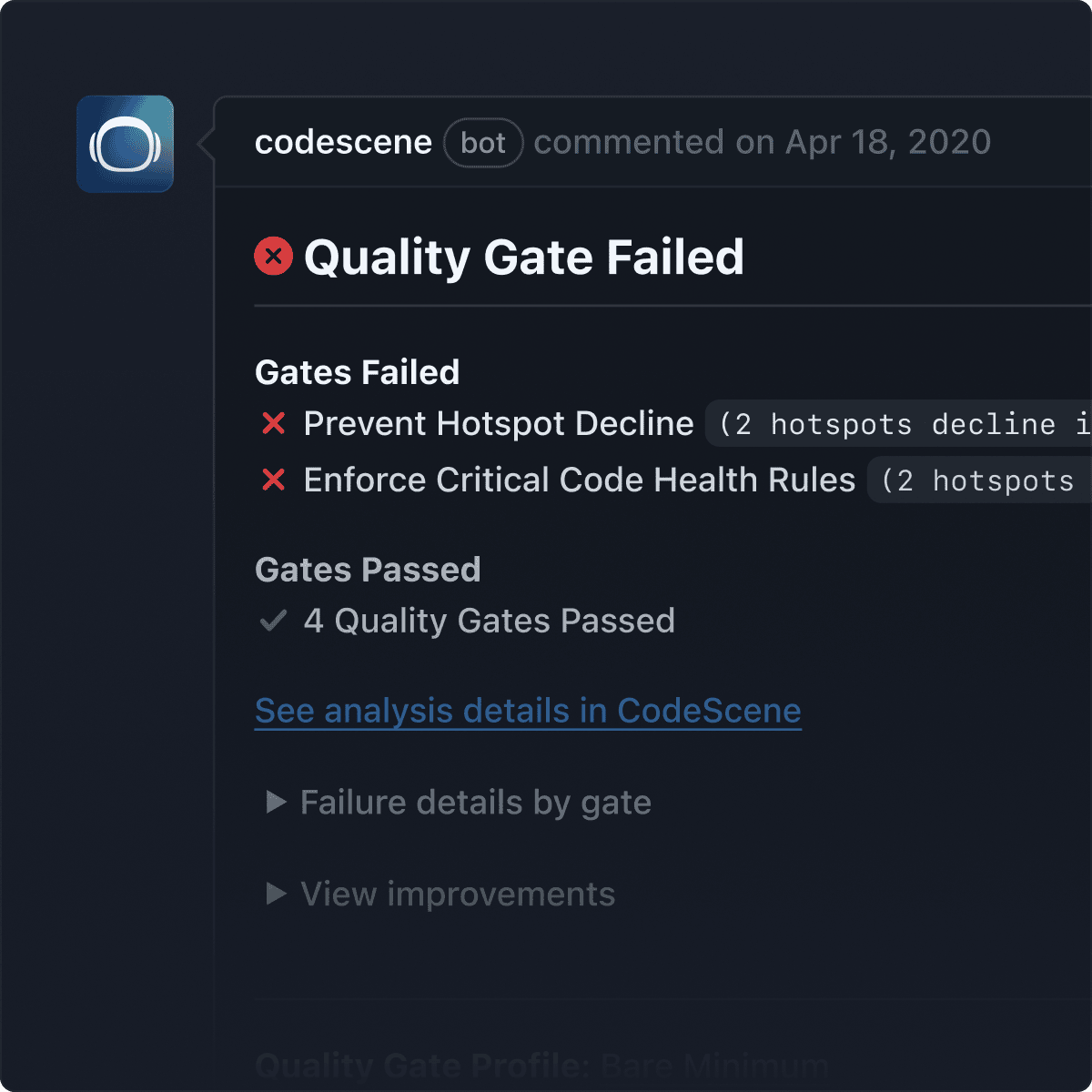This screenshot has width=1092, height=1092.
Task: Click the CodeScene astronaut helmet avatar
Action: pos(125,144)
